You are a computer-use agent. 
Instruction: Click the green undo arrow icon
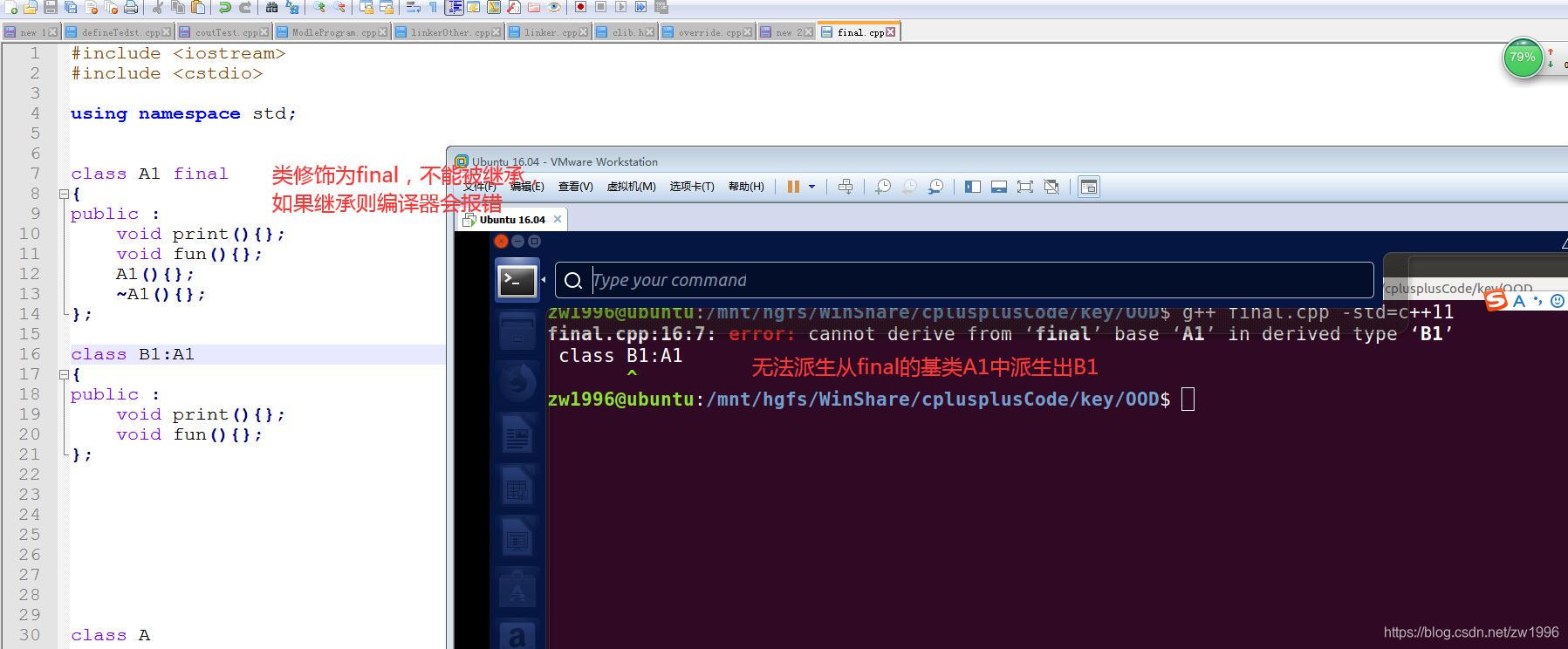[225, 7]
